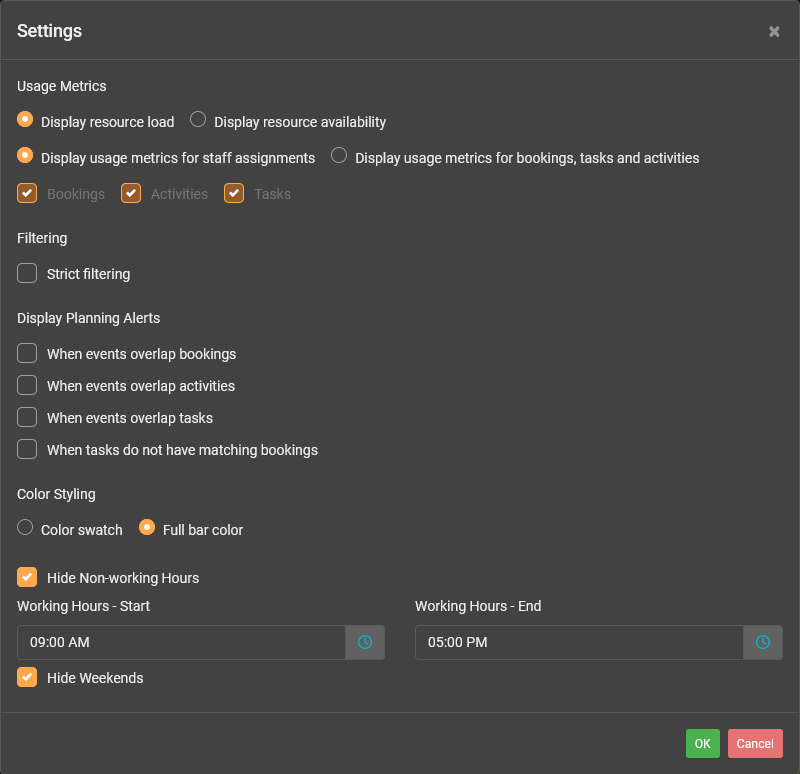Click OK to save settings
800x774 pixels.
click(x=702, y=743)
